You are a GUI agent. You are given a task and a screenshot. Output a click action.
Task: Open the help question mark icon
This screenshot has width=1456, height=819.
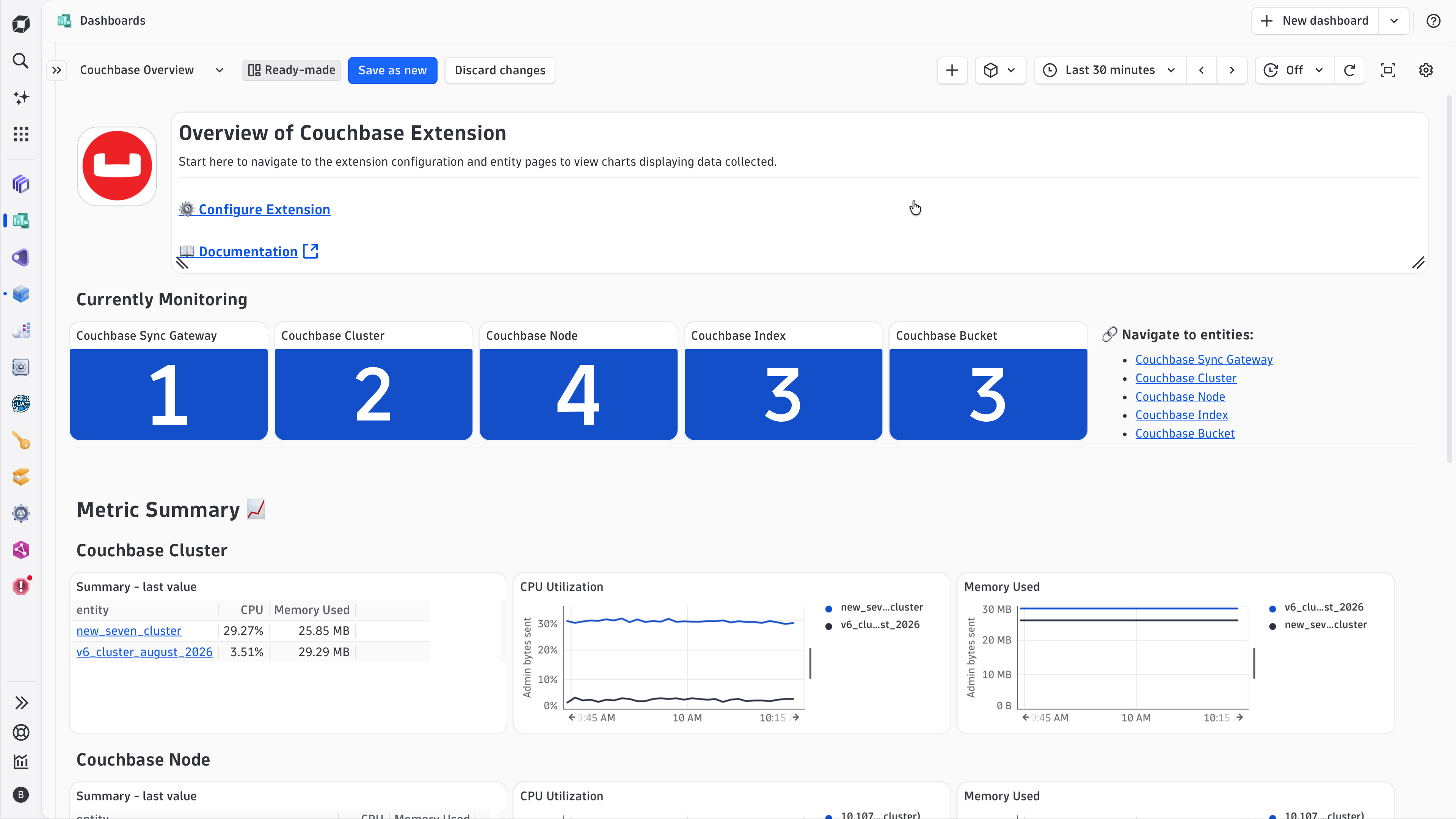[1433, 21]
